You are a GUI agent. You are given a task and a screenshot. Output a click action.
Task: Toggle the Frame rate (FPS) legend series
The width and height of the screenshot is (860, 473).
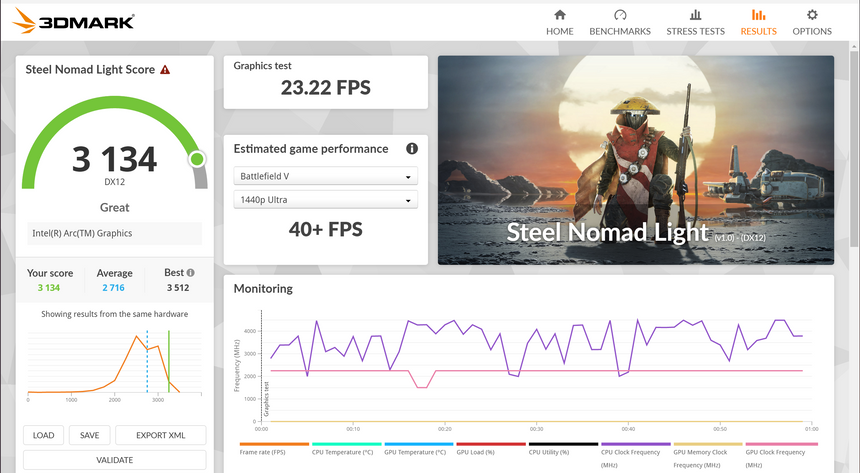[x=274, y=451]
